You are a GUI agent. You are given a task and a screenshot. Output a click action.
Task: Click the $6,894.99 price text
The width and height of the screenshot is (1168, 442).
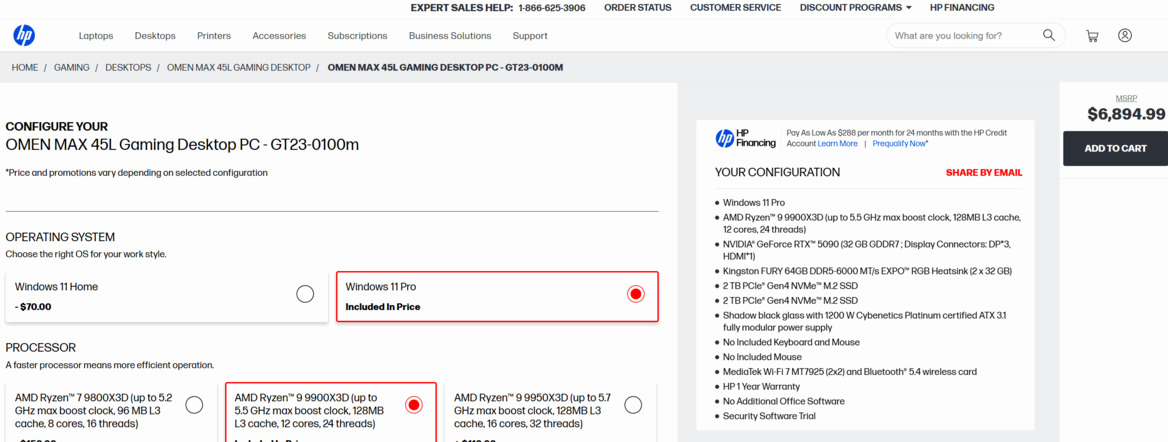tap(1126, 114)
